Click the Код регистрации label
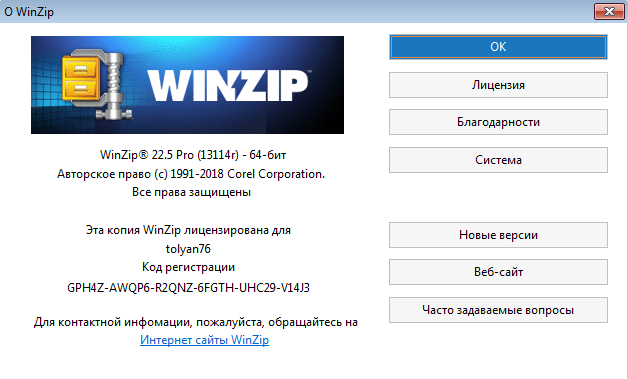 pos(188,267)
